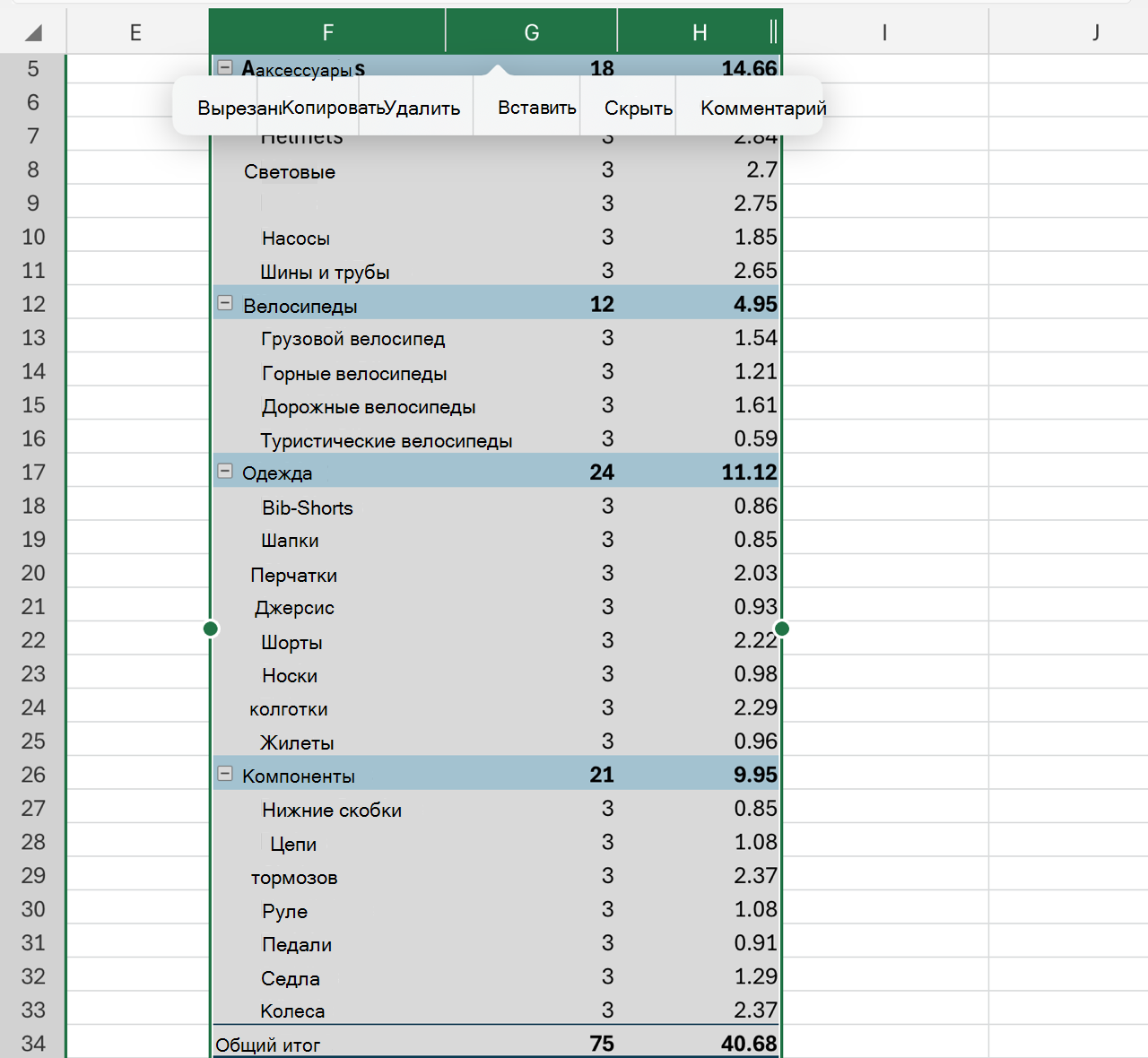Screen dimensions: 1148x1058
Task: Select the Насосы cell
Action: pos(327,238)
